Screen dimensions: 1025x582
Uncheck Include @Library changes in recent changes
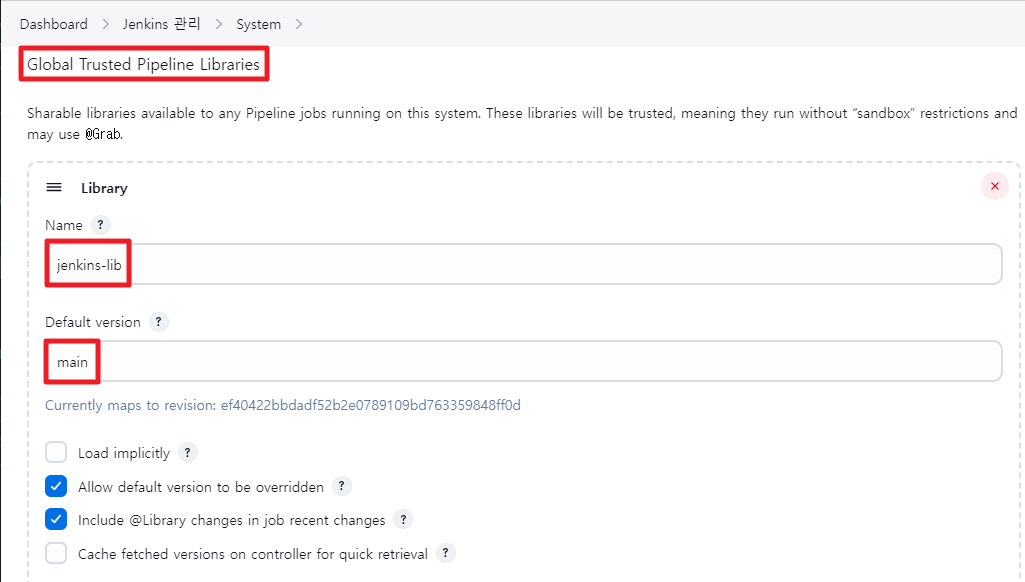pos(56,520)
